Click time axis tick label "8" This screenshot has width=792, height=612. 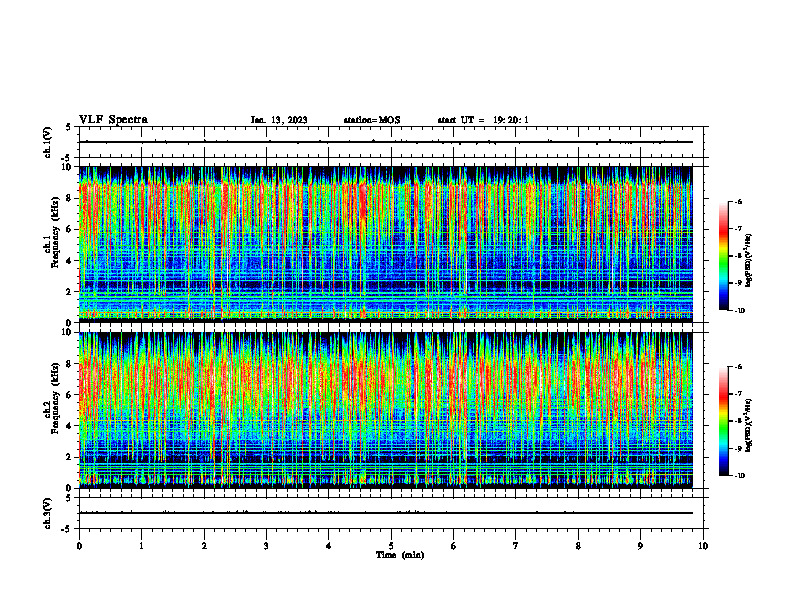[578, 546]
